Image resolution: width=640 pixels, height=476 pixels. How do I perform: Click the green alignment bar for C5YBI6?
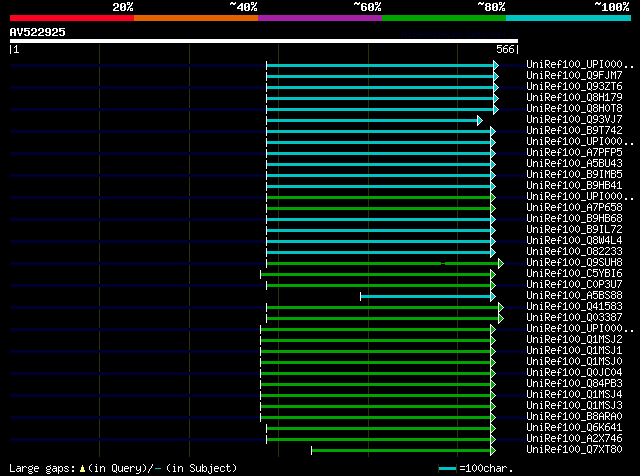376,275
